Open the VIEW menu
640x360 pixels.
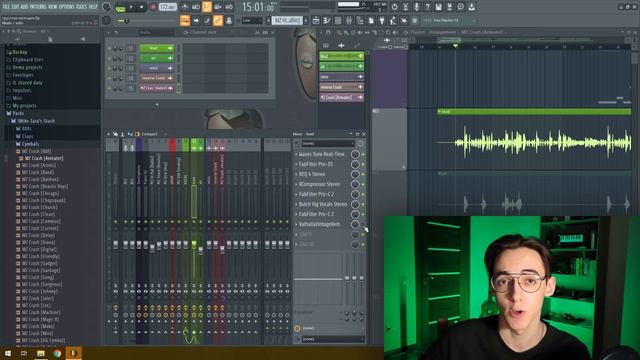(x=53, y=7)
